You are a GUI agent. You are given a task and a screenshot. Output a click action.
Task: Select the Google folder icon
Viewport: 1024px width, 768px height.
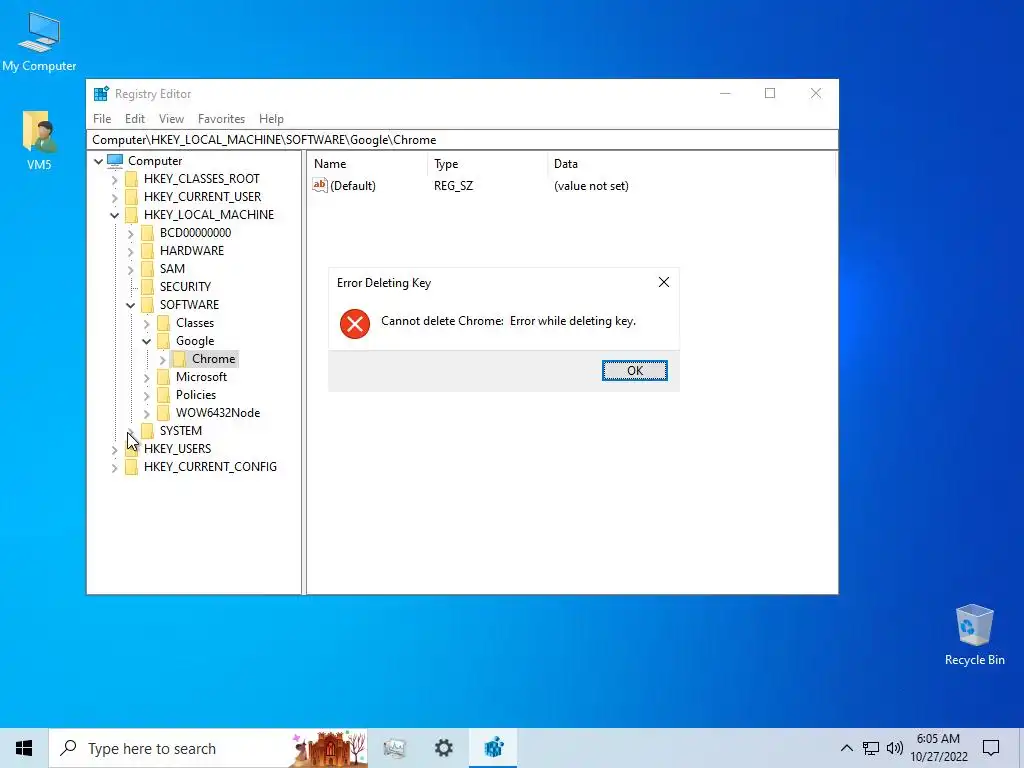point(163,341)
